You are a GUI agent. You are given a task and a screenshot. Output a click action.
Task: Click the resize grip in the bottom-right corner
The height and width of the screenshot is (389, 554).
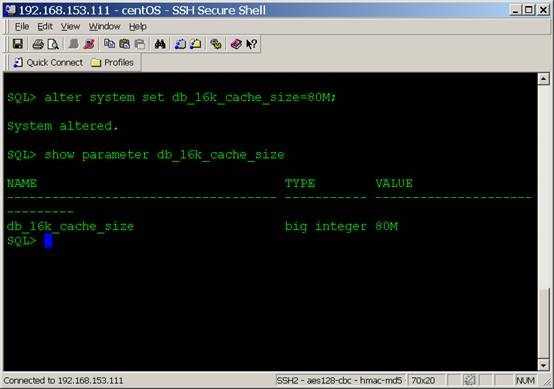pos(547,382)
